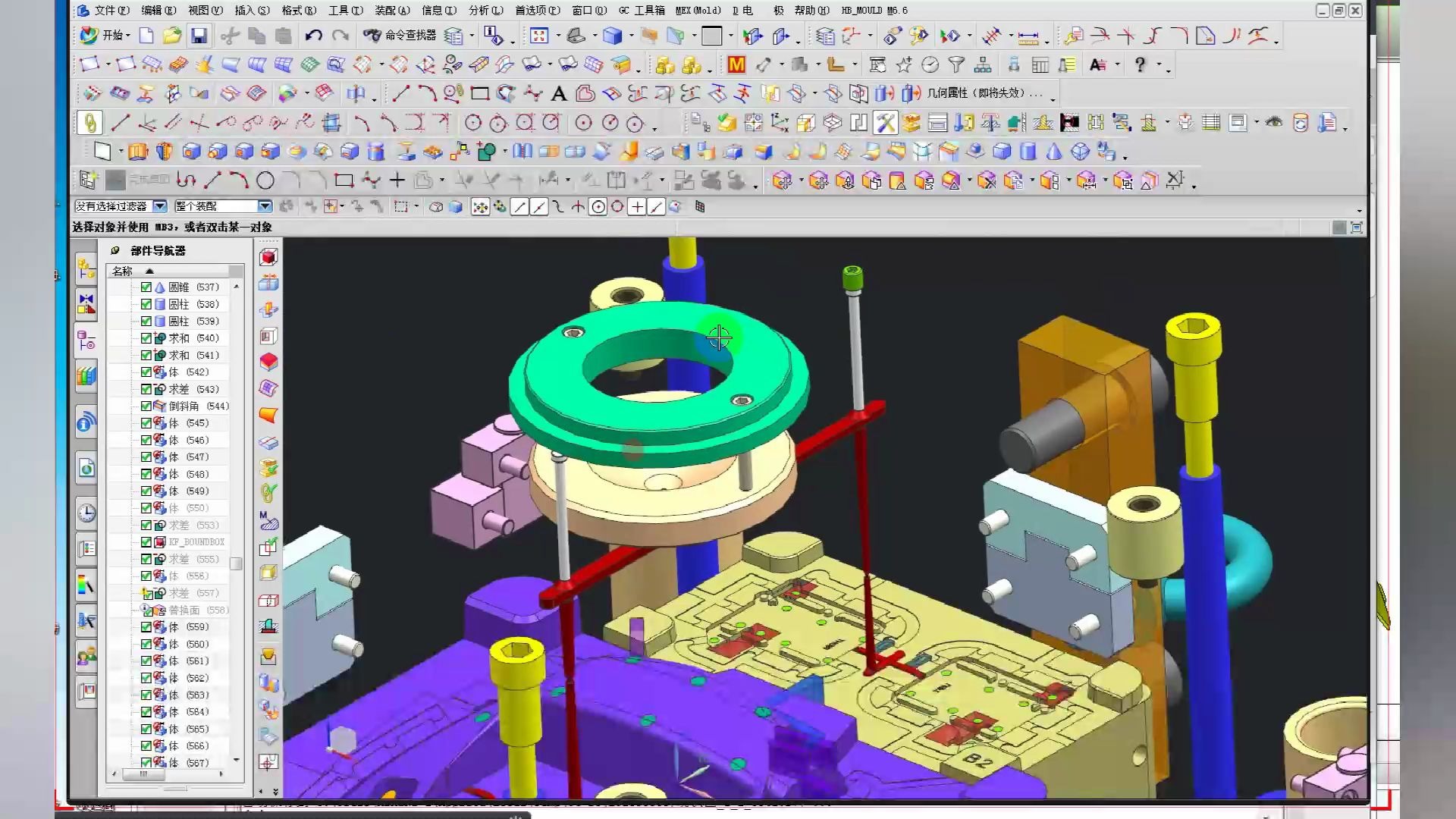Screen dimensions: 1456x819
Task: Click the rectangle curve tool icon
Action: point(479,94)
